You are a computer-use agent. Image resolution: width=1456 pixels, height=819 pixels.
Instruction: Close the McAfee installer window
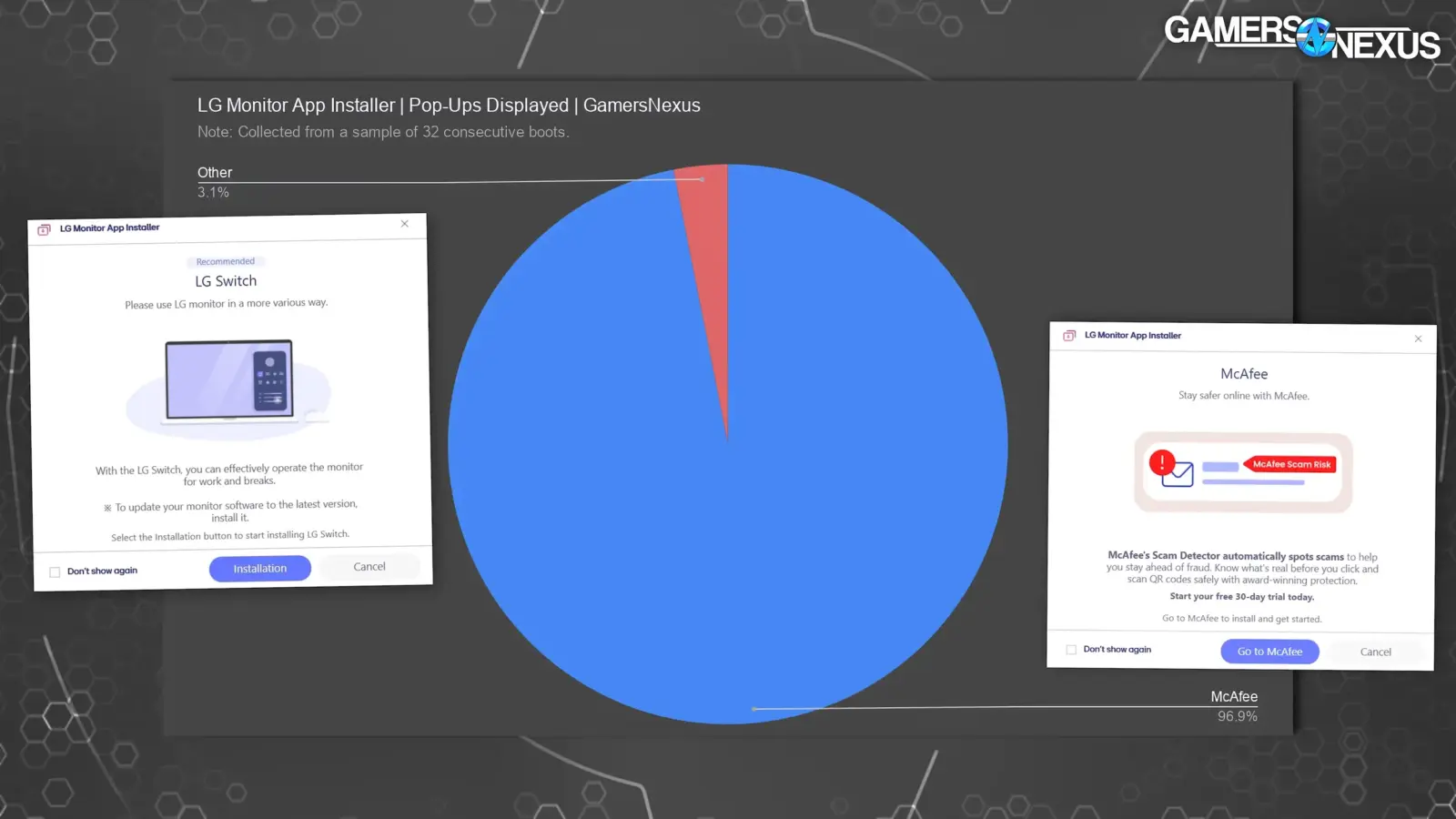(1418, 339)
